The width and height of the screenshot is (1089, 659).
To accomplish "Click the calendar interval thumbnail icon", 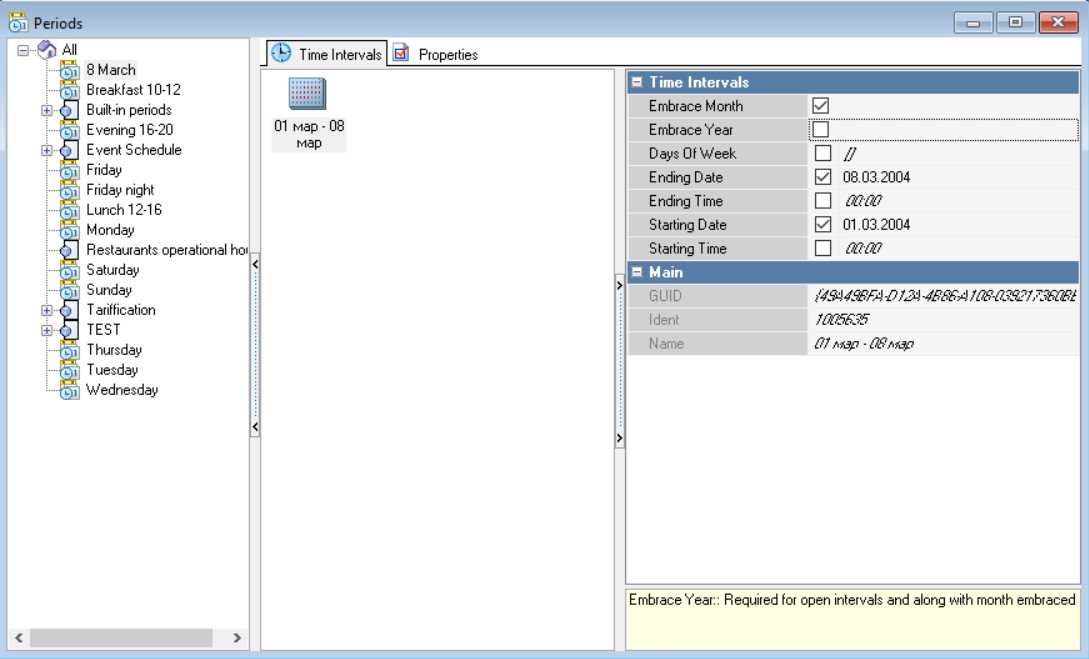I will [x=308, y=95].
